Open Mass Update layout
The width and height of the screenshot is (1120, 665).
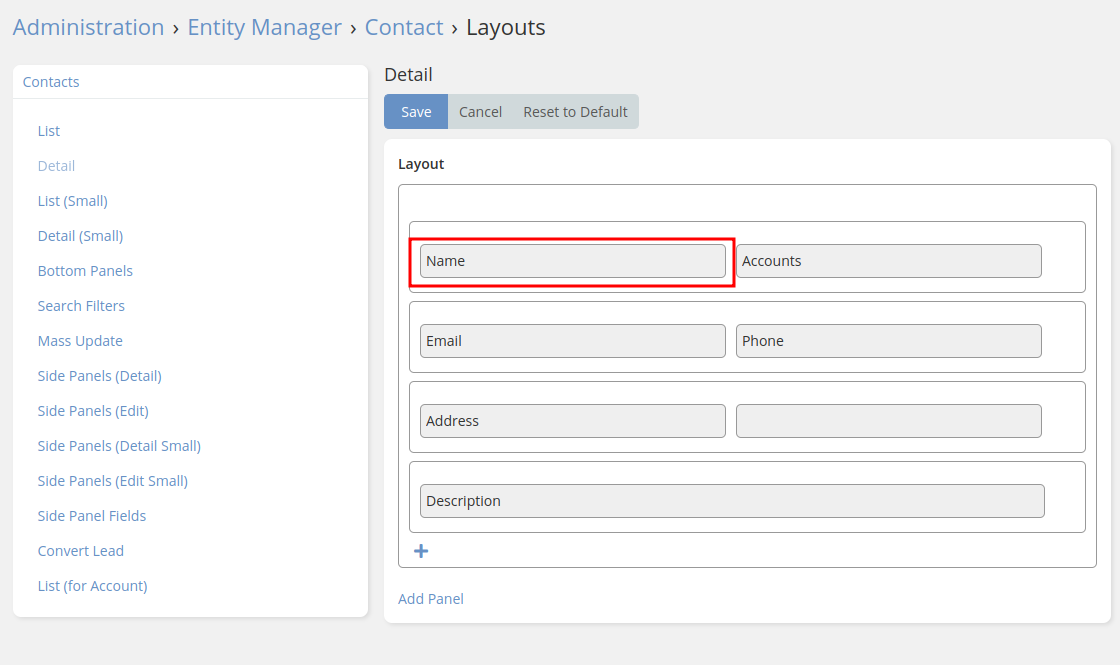pyautogui.click(x=80, y=341)
